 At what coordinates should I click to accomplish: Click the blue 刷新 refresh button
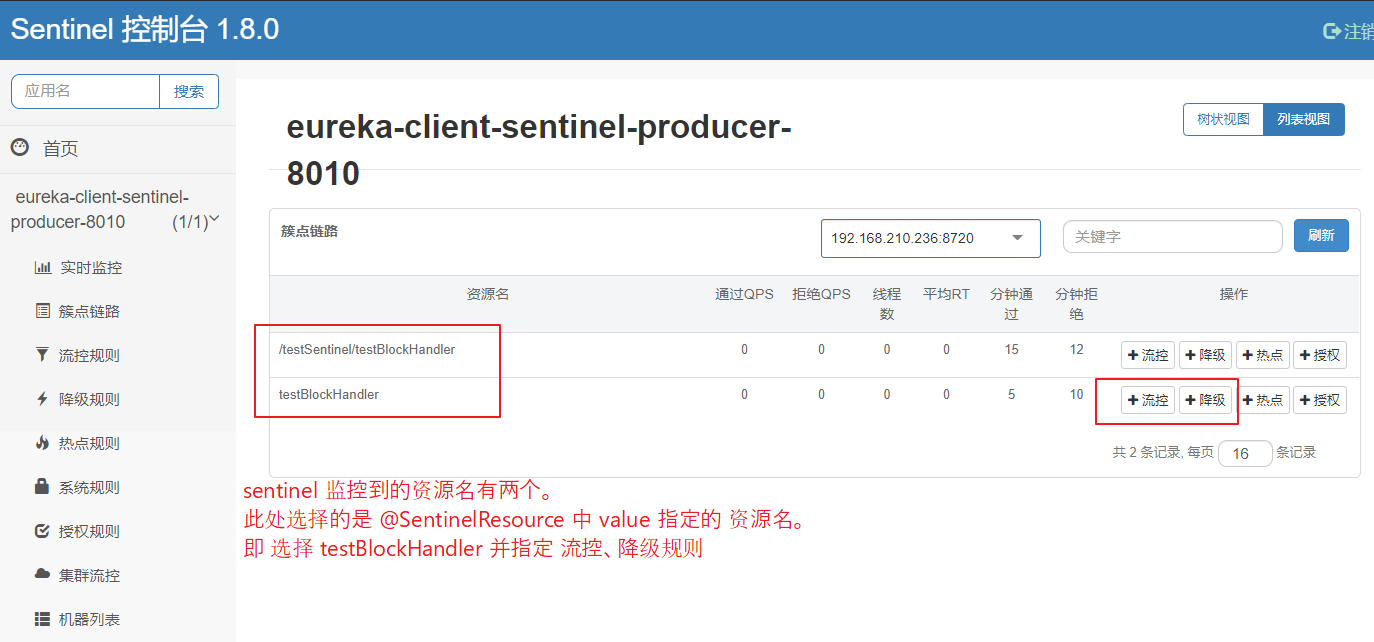[1321, 236]
